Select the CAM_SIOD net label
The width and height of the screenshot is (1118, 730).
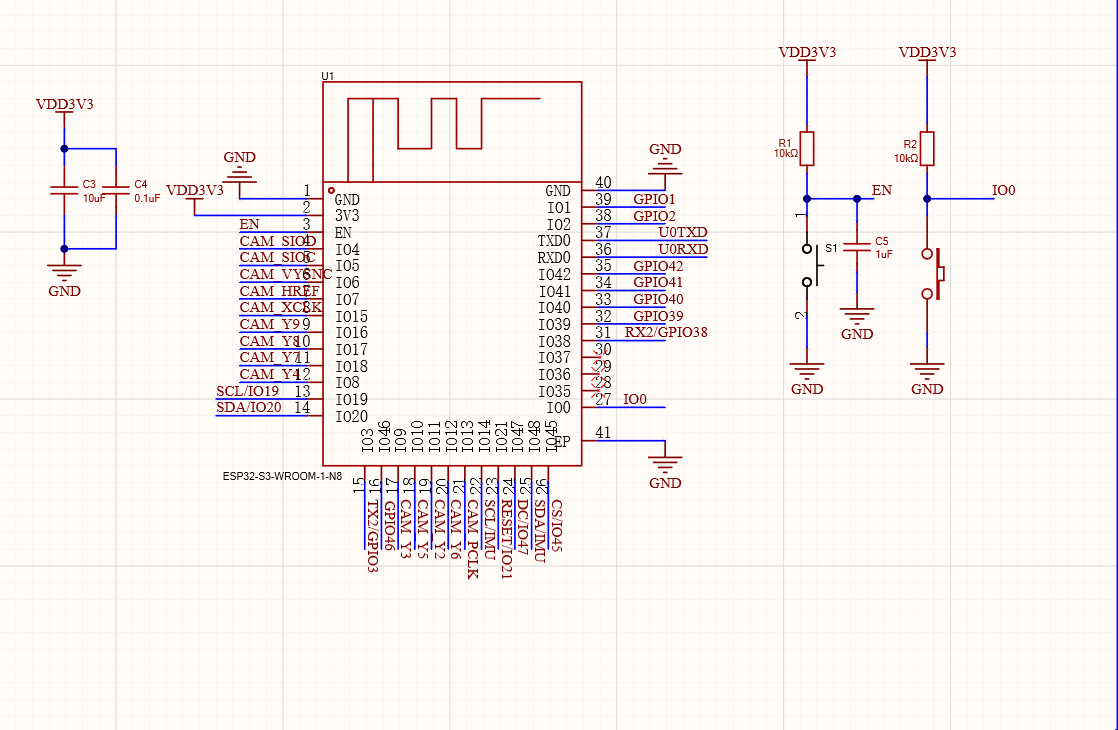tap(278, 241)
